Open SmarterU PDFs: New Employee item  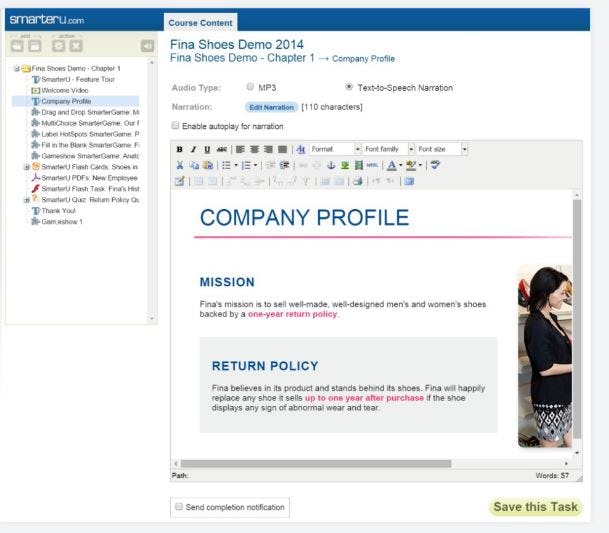click(90, 178)
